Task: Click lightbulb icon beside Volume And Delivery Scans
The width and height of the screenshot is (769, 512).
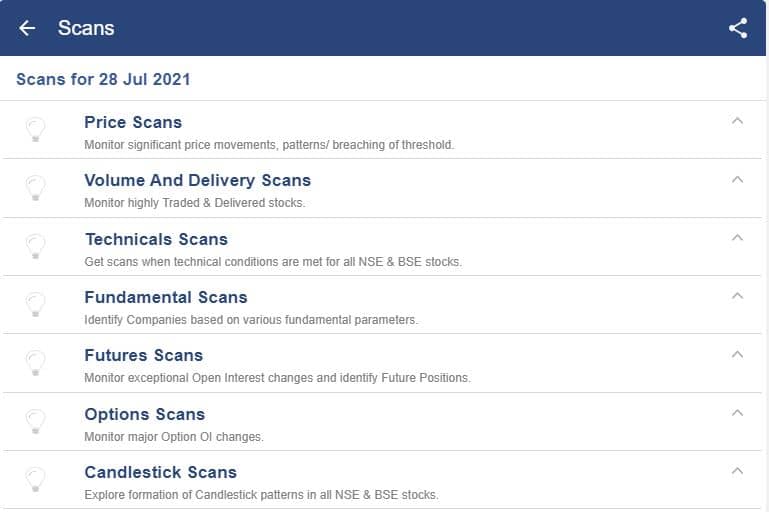Action: 35,188
